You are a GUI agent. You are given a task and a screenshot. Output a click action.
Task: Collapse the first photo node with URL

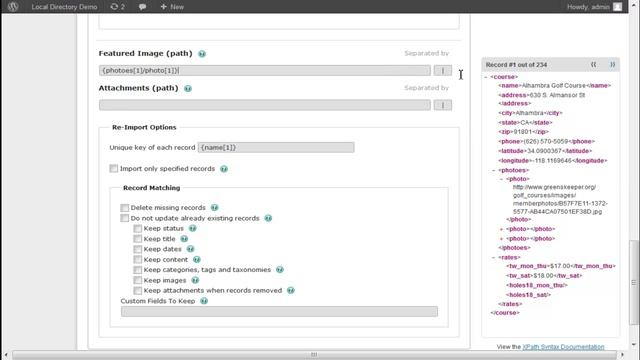(501, 179)
